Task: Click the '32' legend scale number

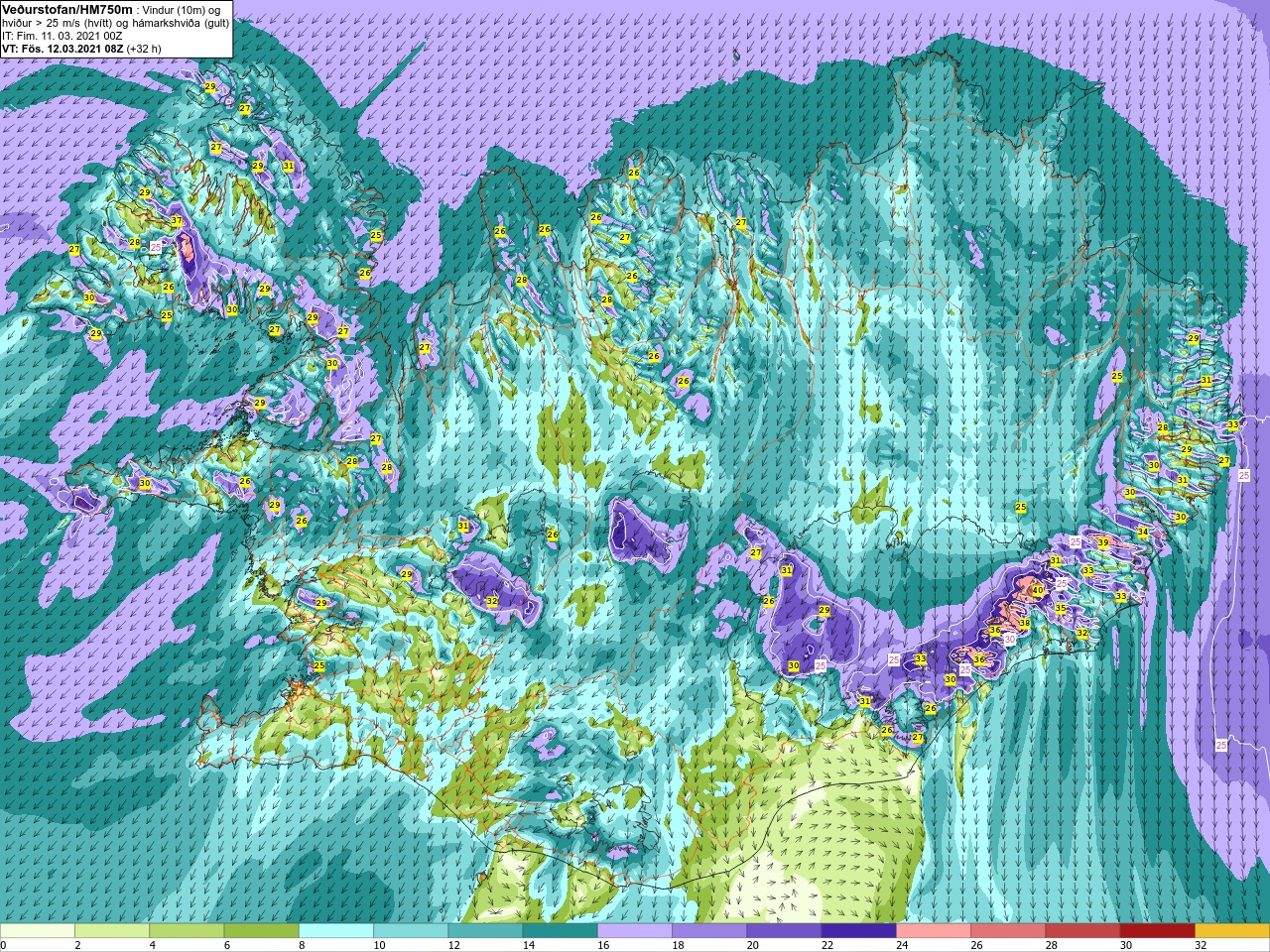Action: (x=1201, y=945)
